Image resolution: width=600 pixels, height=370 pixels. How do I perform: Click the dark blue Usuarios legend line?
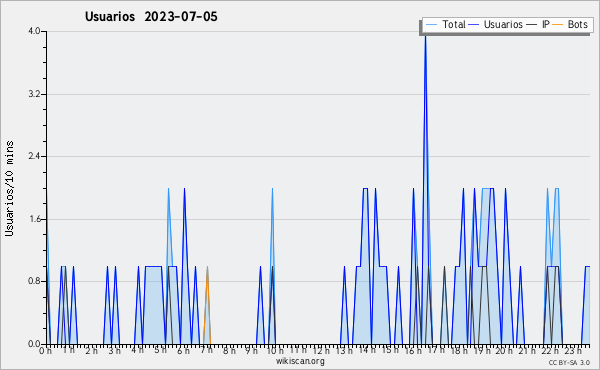click(x=474, y=25)
